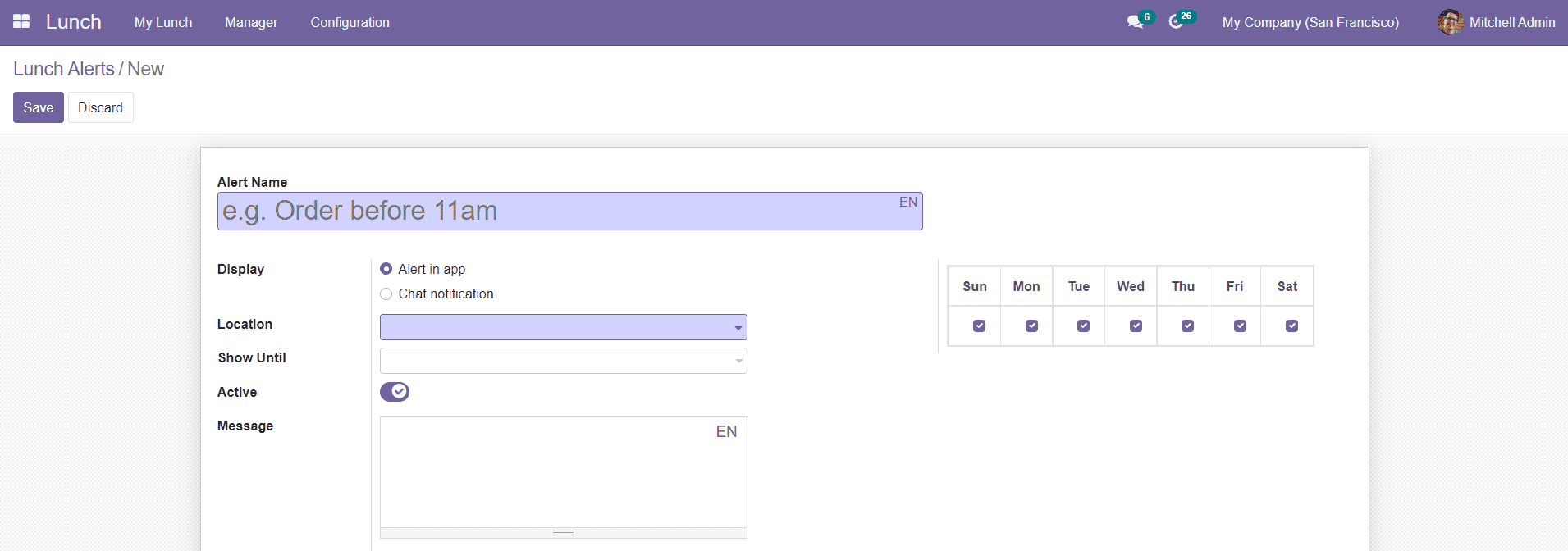The width and height of the screenshot is (1568, 551).
Task: Open the Show Until dropdown
Action: (x=564, y=361)
